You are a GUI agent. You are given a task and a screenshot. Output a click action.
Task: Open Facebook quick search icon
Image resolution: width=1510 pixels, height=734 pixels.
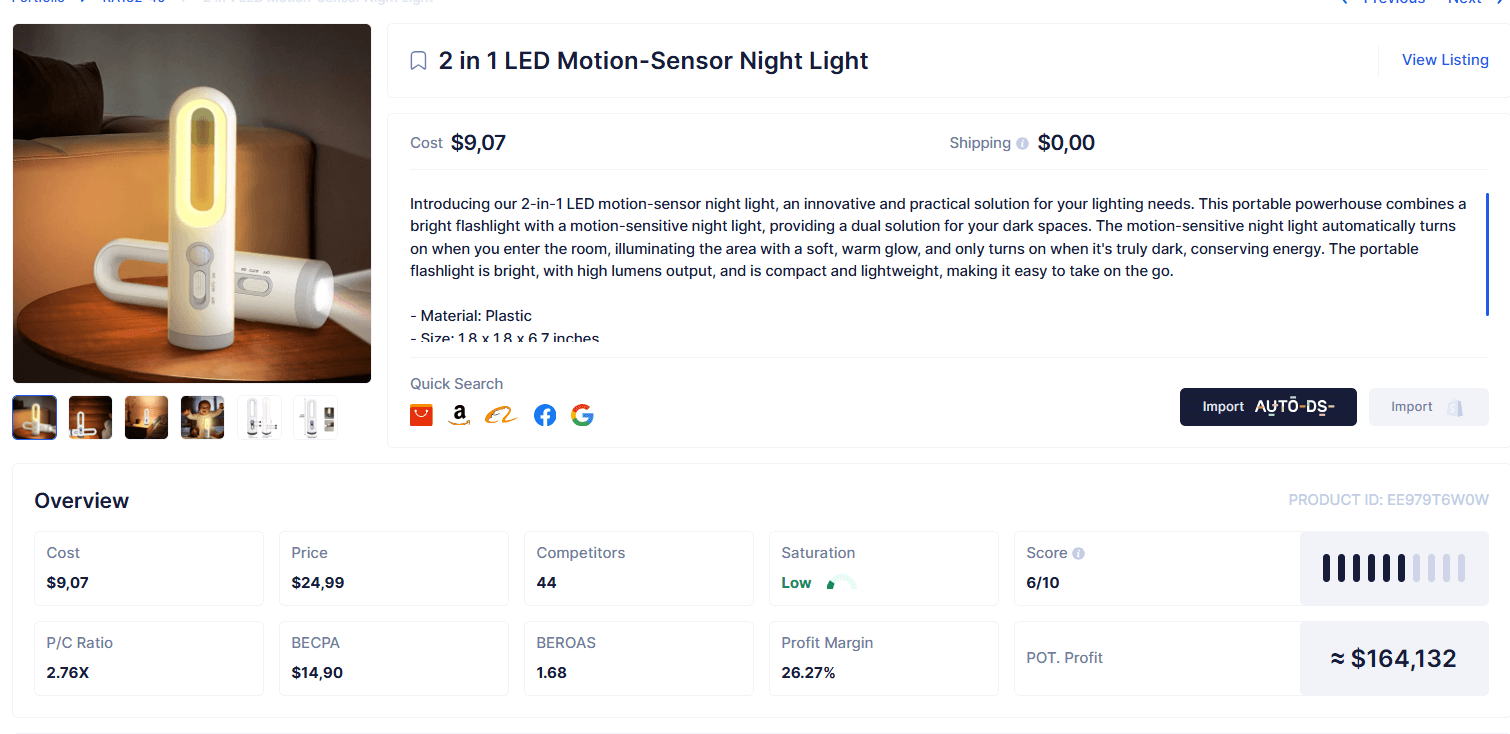[545, 415]
